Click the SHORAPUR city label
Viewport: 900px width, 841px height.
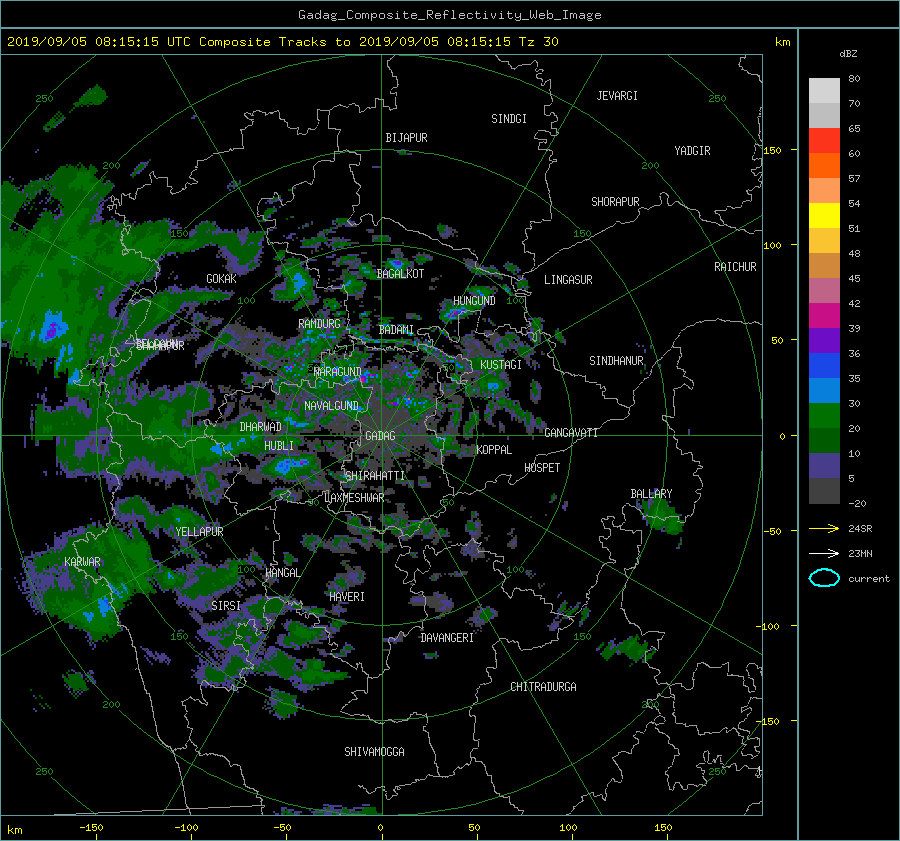615,202
